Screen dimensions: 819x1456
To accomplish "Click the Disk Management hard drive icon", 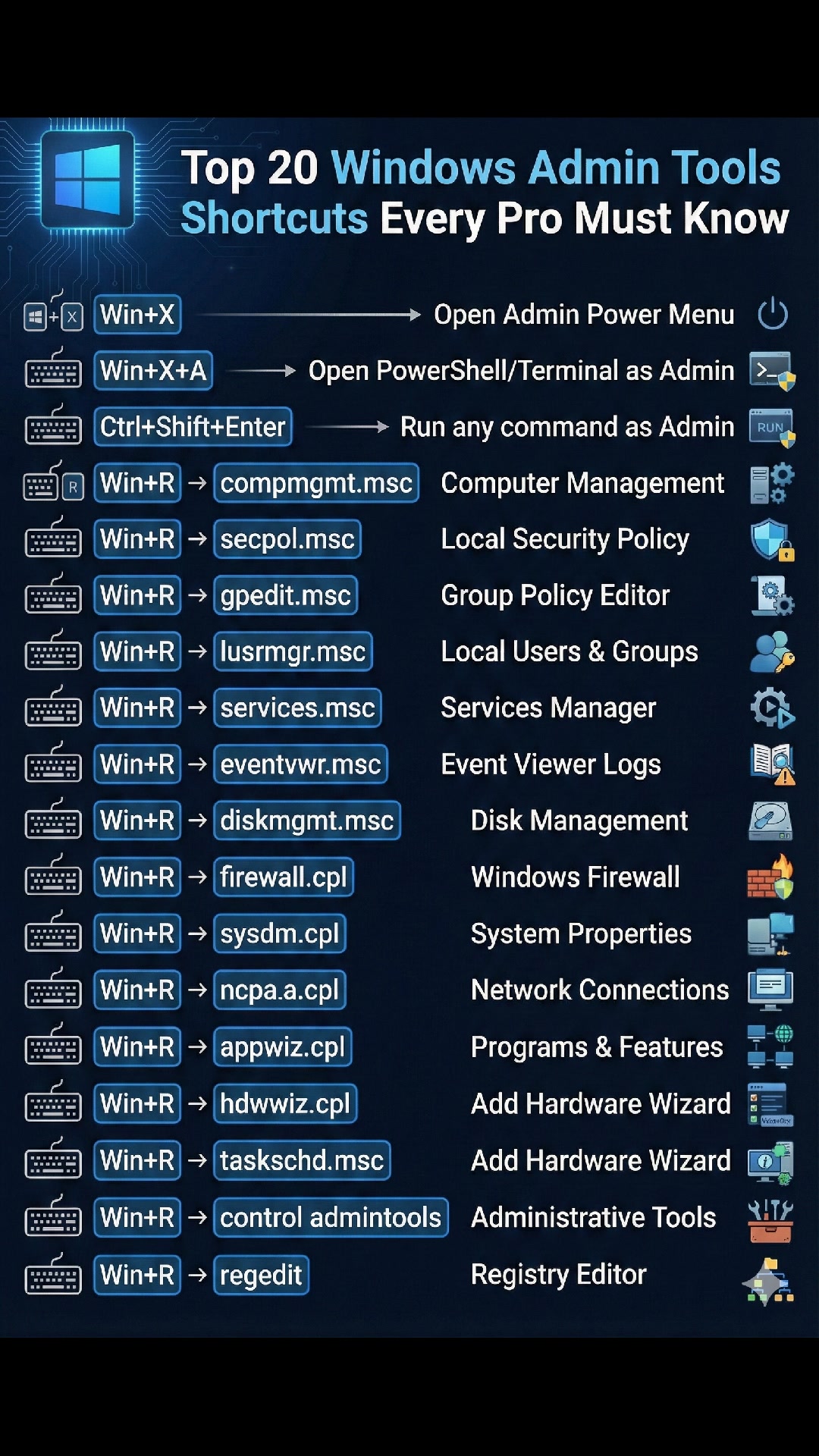I will point(770,821).
